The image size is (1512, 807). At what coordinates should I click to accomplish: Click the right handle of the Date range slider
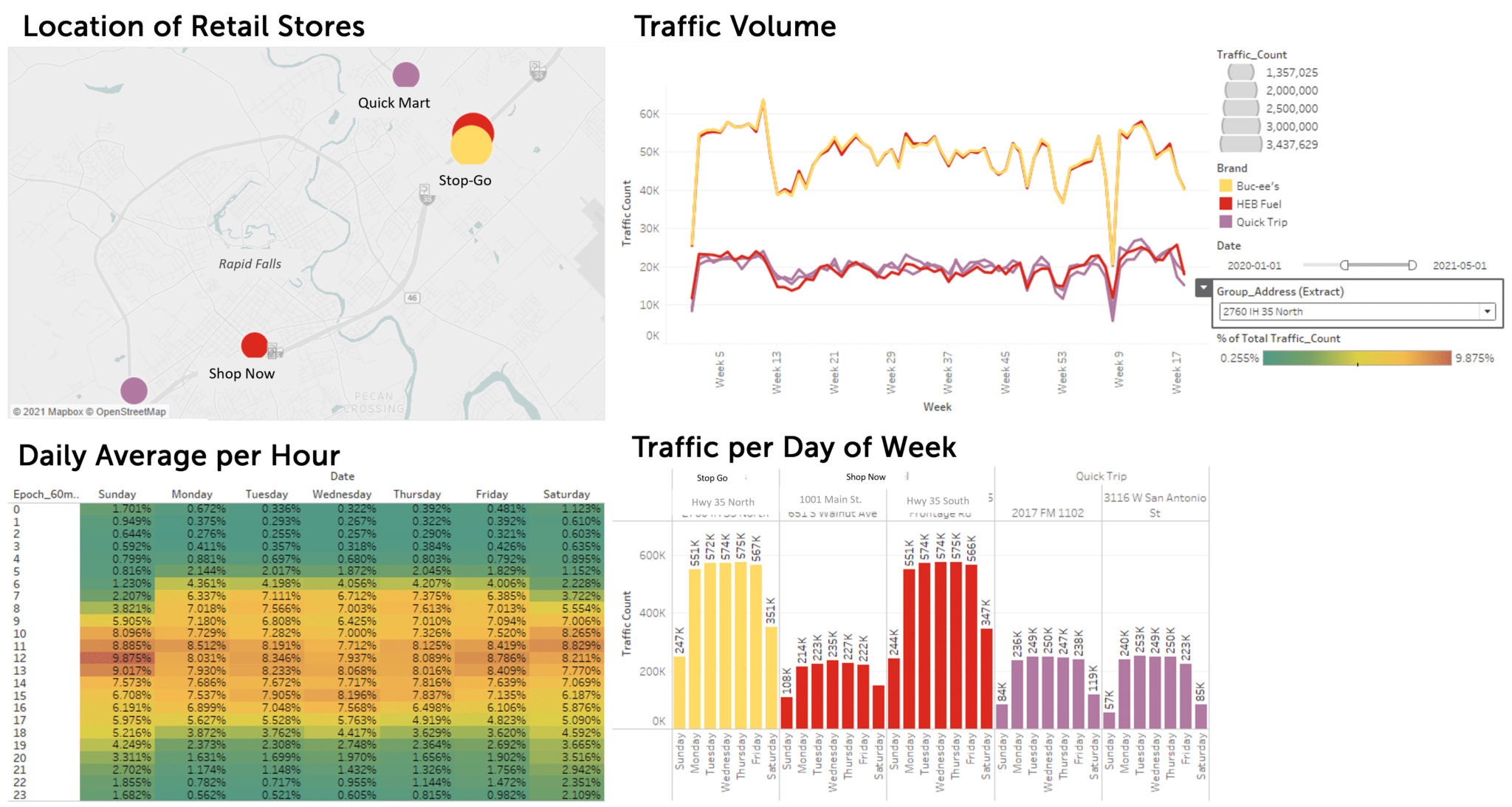tap(1414, 264)
